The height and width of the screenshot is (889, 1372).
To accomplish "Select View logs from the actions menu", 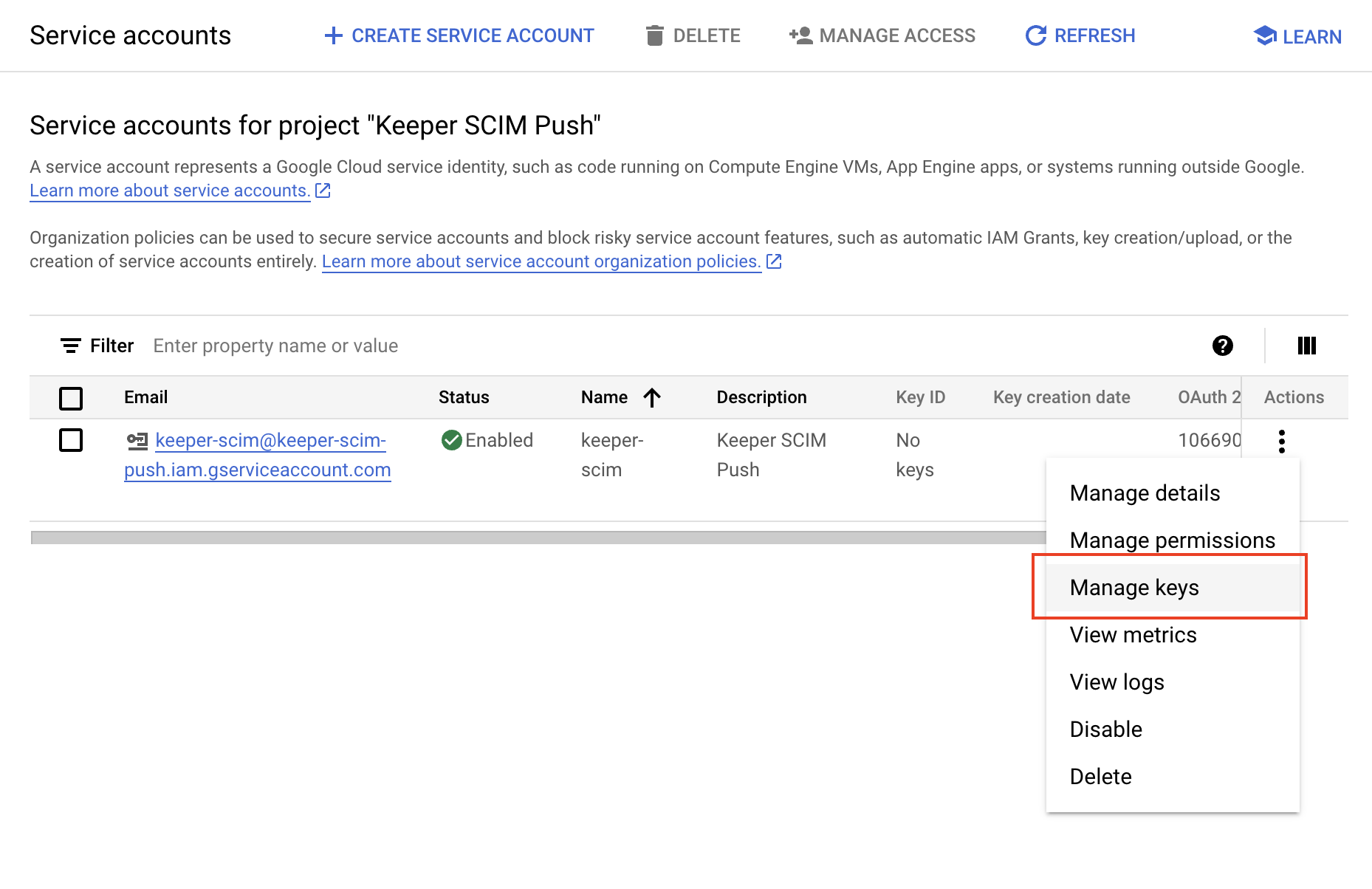I will (x=1117, y=682).
